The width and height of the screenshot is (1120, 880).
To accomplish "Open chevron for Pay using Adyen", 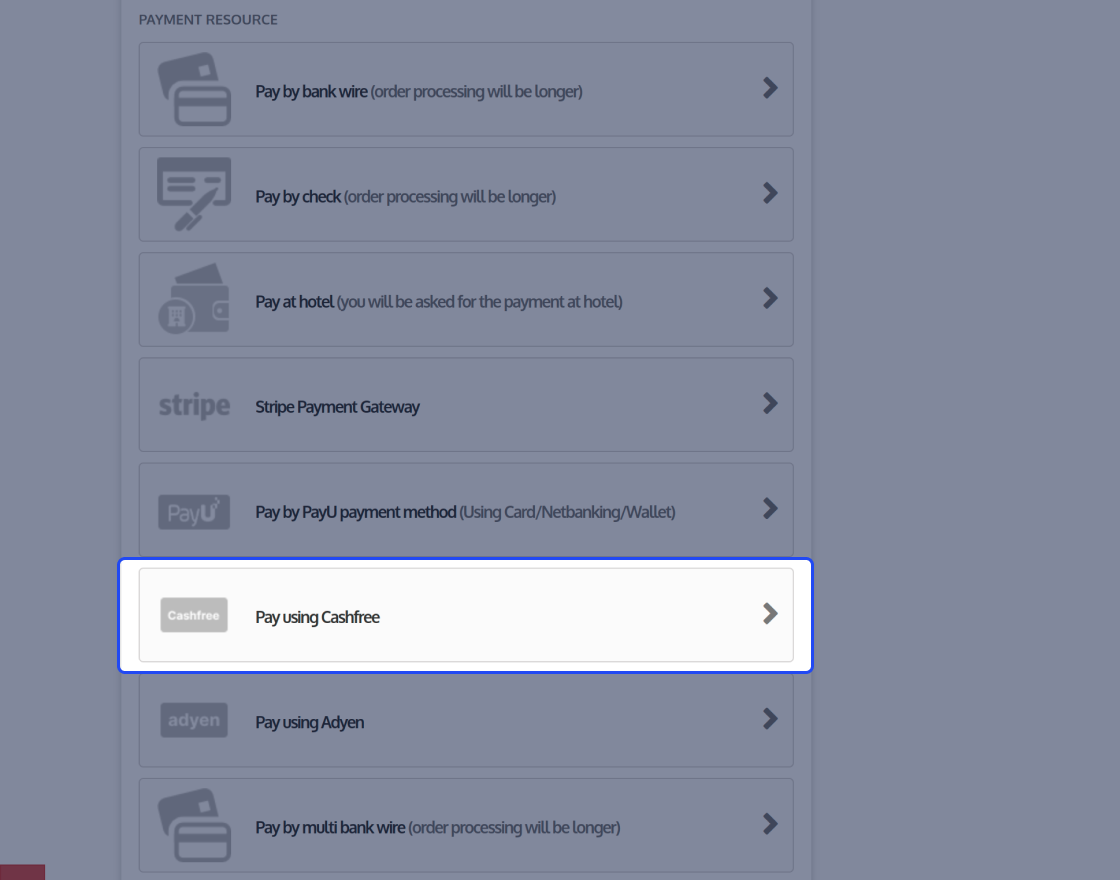I will click(770, 719).
